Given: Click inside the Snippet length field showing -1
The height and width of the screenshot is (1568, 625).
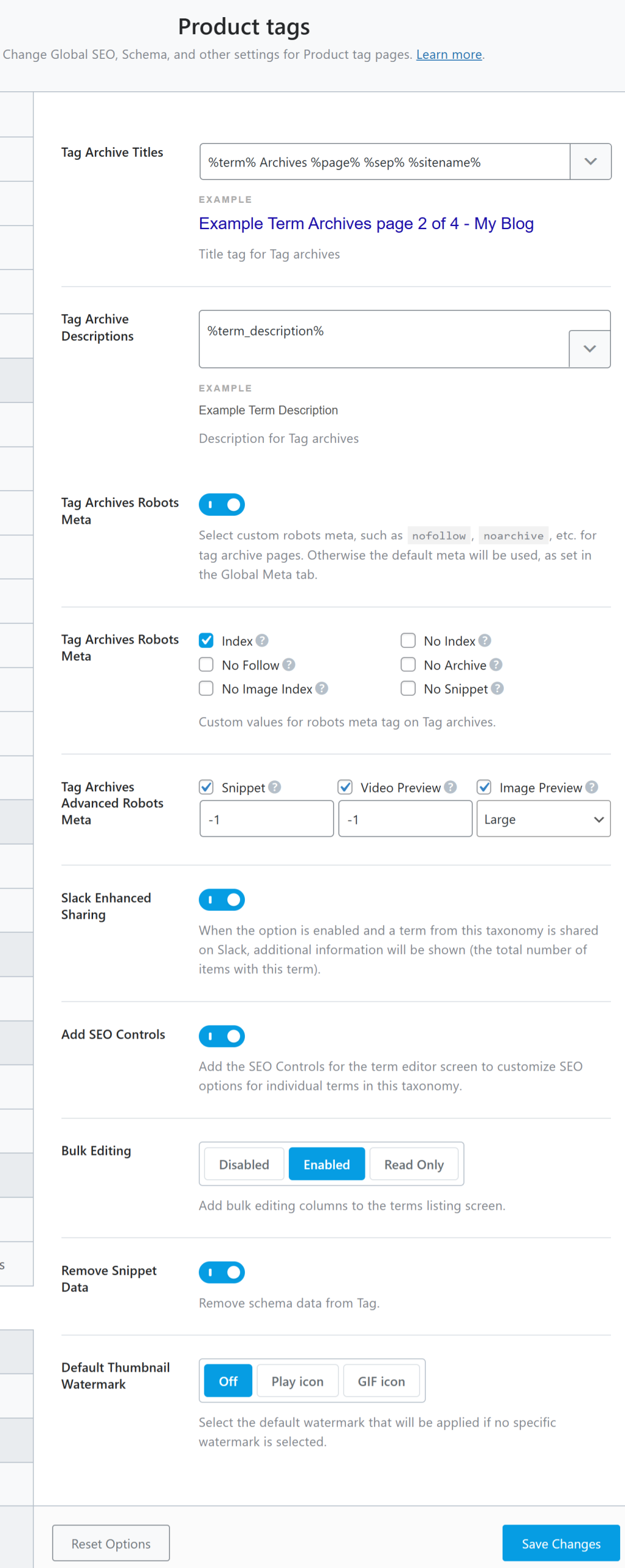Looking at the screenshot, I should (x=266, y=818).
